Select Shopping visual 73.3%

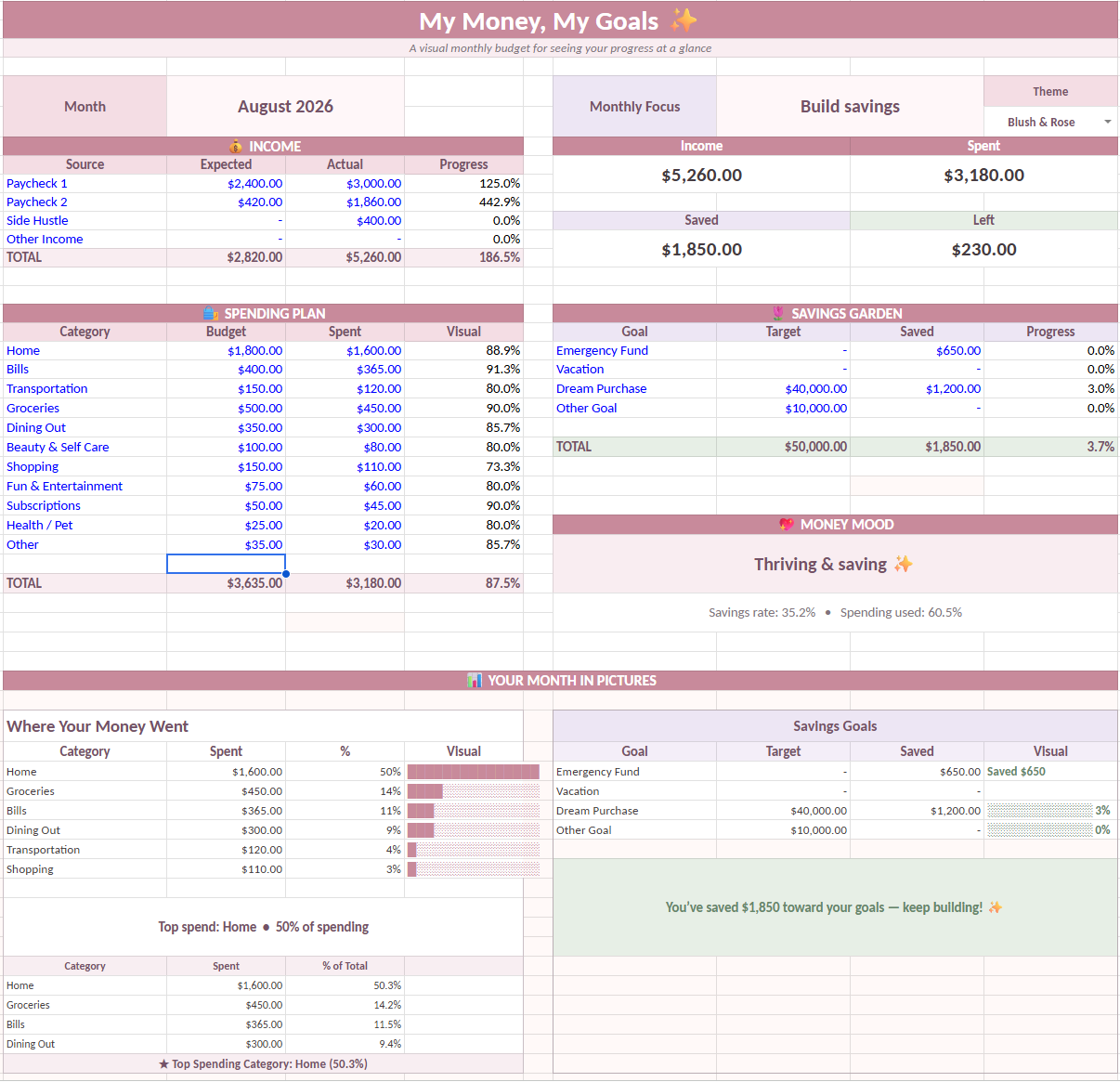point(463,466)
